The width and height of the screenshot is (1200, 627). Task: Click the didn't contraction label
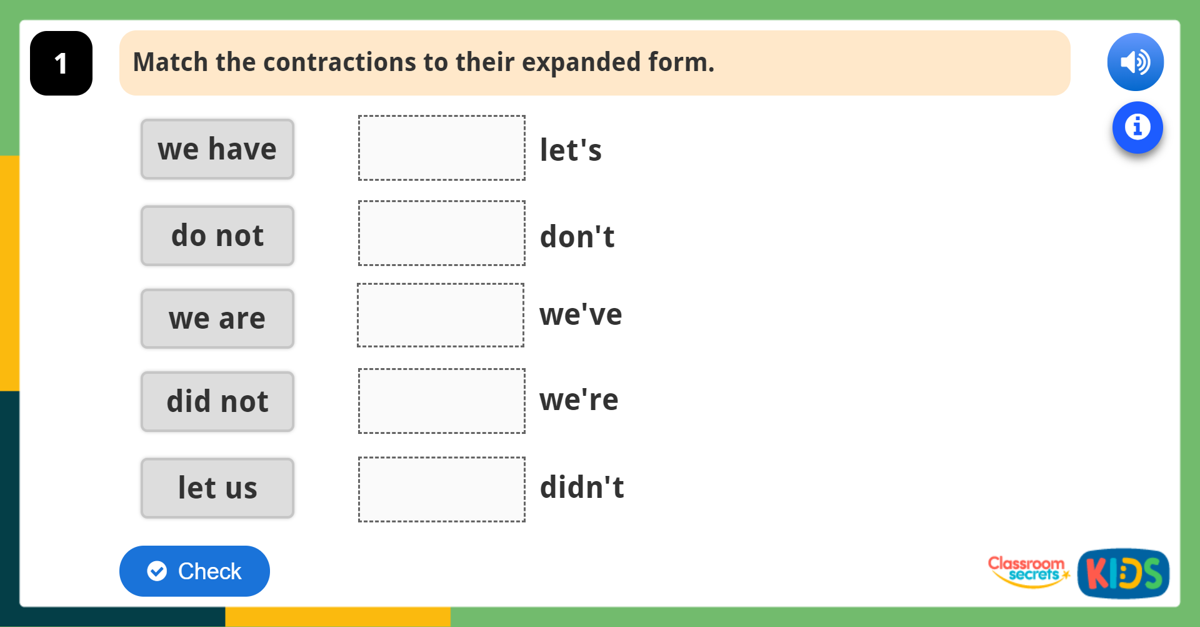point(582,487)
